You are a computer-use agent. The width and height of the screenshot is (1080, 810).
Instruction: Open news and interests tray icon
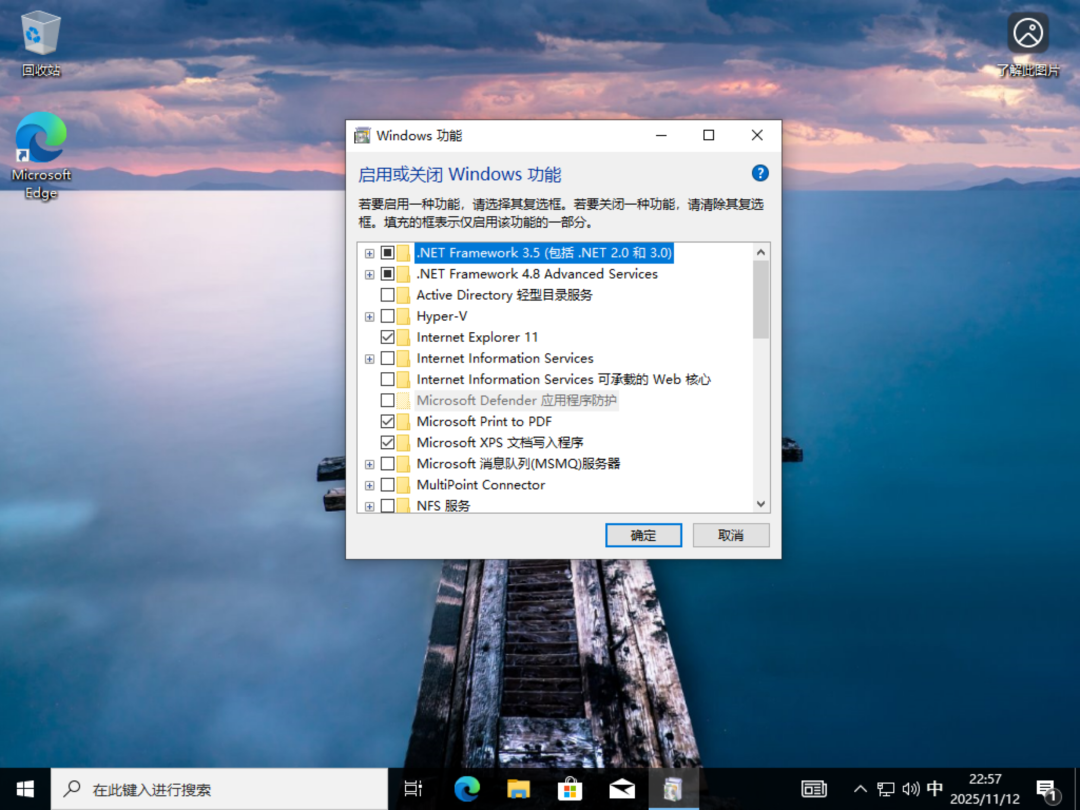click(x=814, y=789)
